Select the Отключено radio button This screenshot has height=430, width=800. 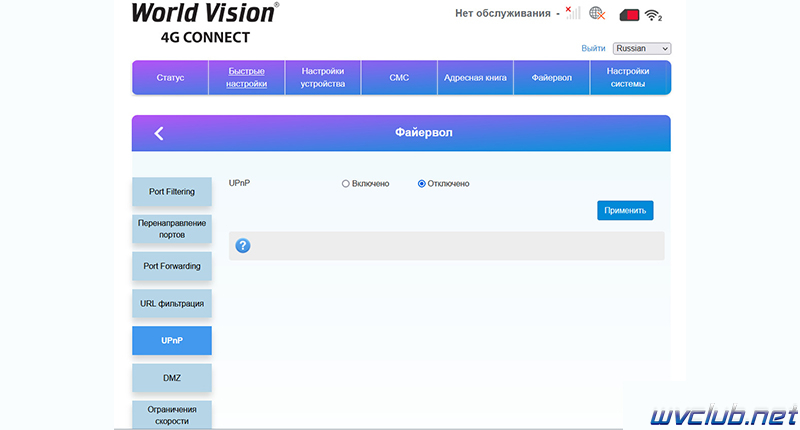click(x=421, y=184)
